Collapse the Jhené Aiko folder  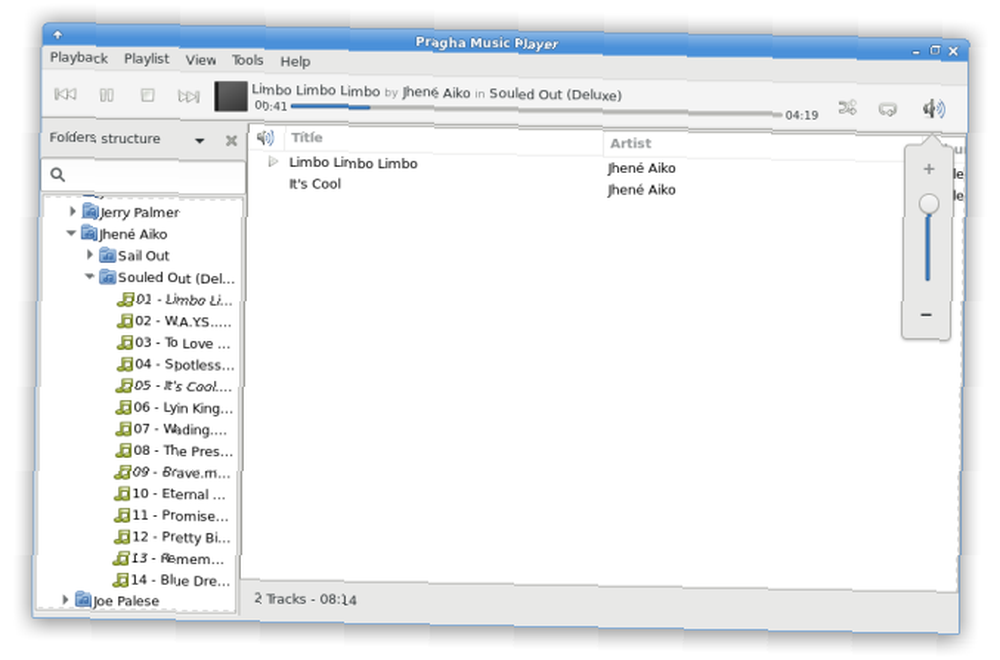tap(71, 233)
